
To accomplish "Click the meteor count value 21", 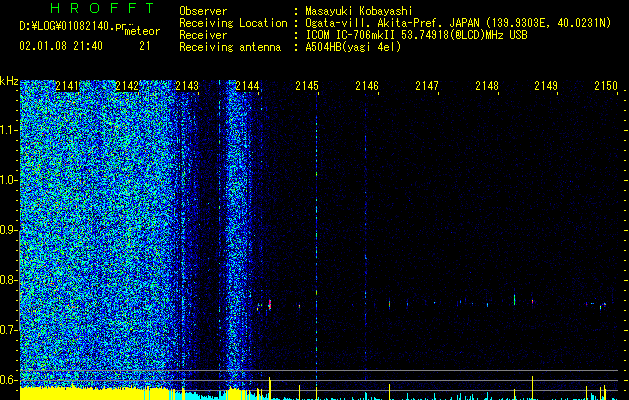I will pos(145,46).
